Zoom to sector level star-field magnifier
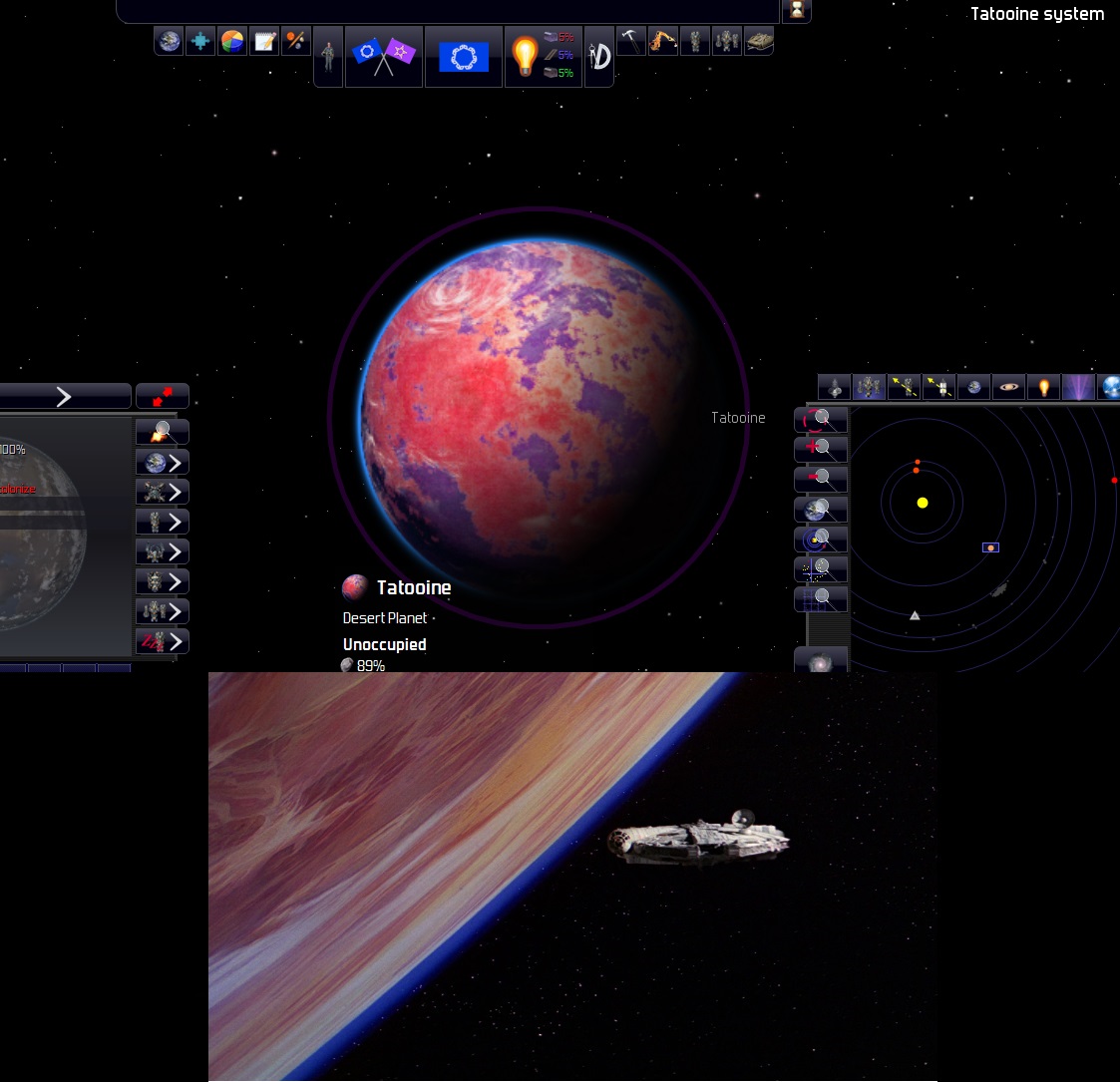The height and width of the screenshot is (1082, 1120). [x=822, y=569]
